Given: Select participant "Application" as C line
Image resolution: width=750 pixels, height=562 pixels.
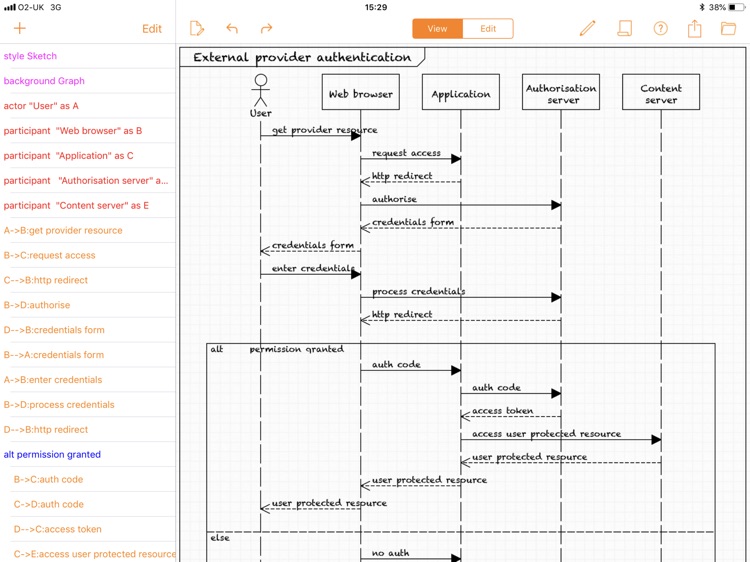Looking at the screenshot, I should [x=88, y=155].
